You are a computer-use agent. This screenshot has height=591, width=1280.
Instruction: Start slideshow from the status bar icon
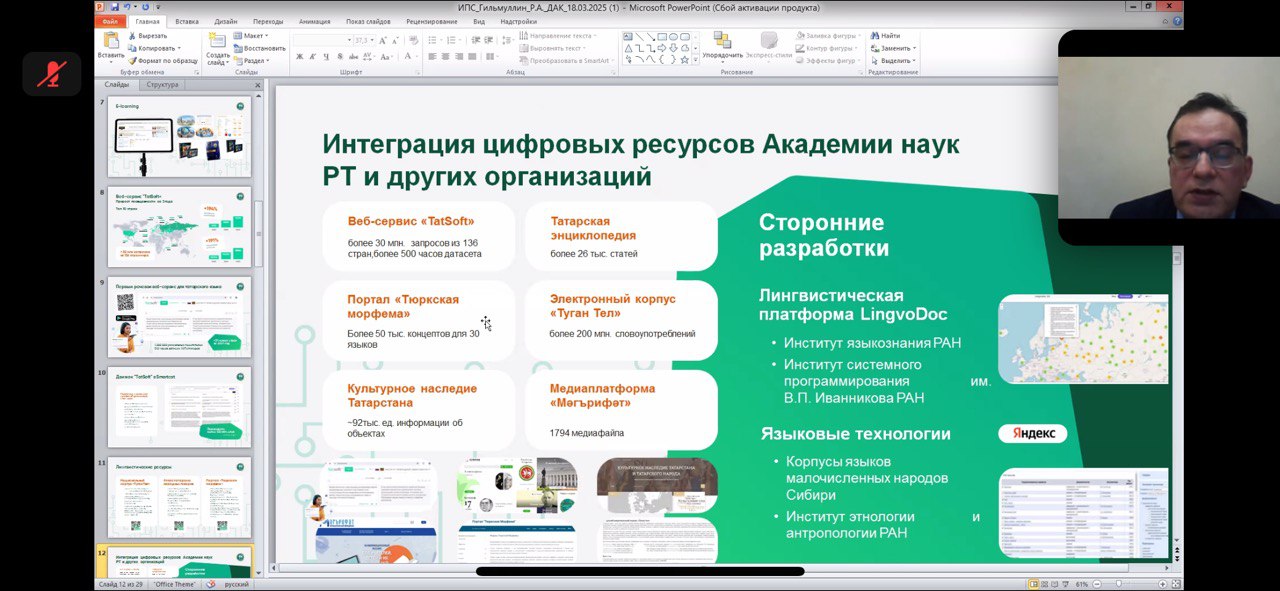(1066, 584)
